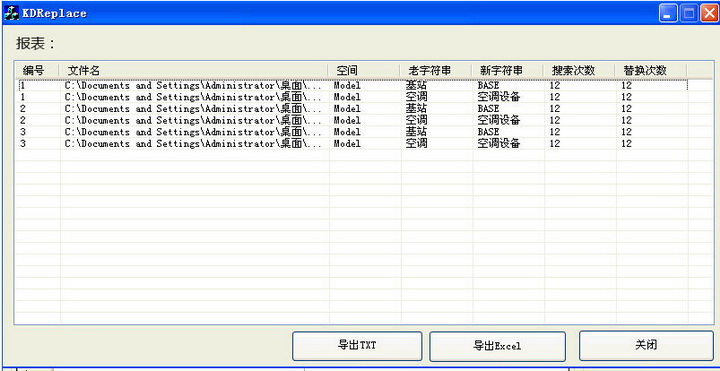This screenshot has height=371, width=720.
Task: Click the 替换次数 value 12 in file 1's 空调 row
Action: (x=626, y=97)
